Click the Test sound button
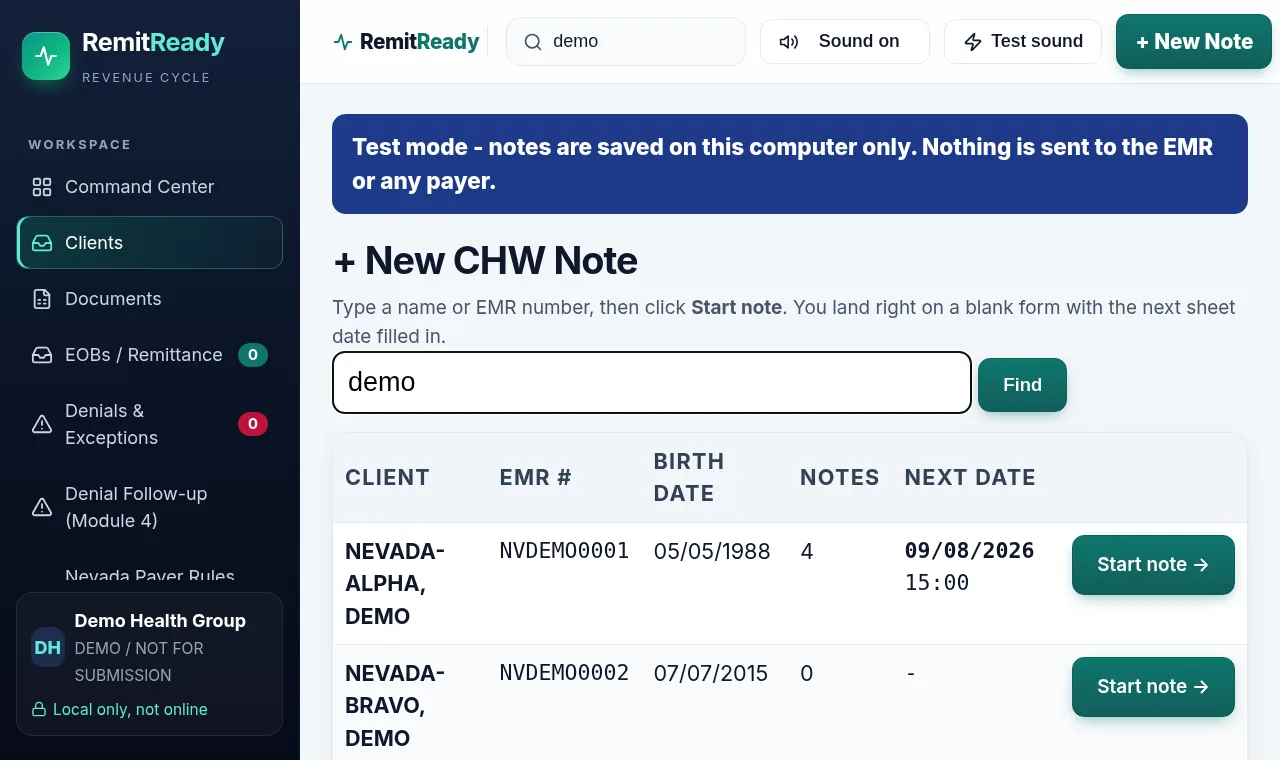This screenshot has width=1280, height=760. pyautogui.click(x=1023, y=42)
